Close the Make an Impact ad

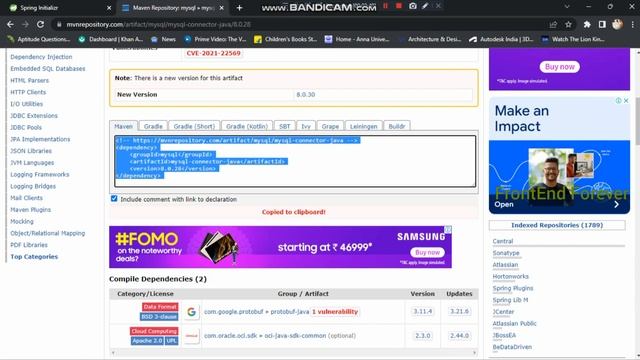point(626,100)
